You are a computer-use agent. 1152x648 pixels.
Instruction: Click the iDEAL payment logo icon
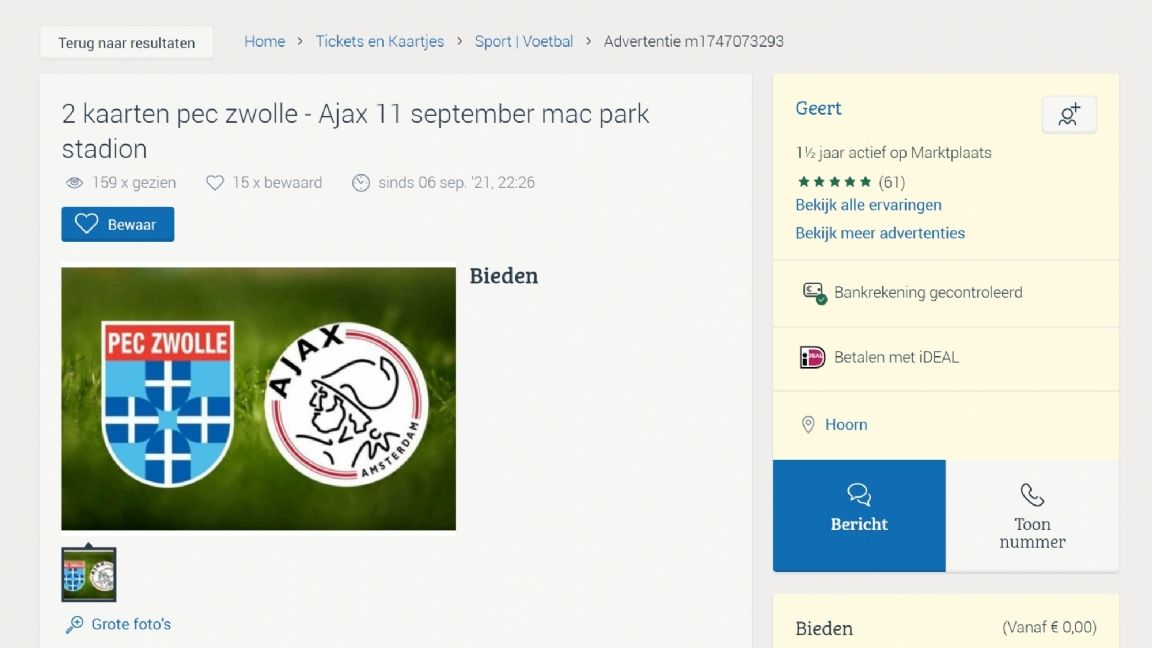click(x=812, y=357)
